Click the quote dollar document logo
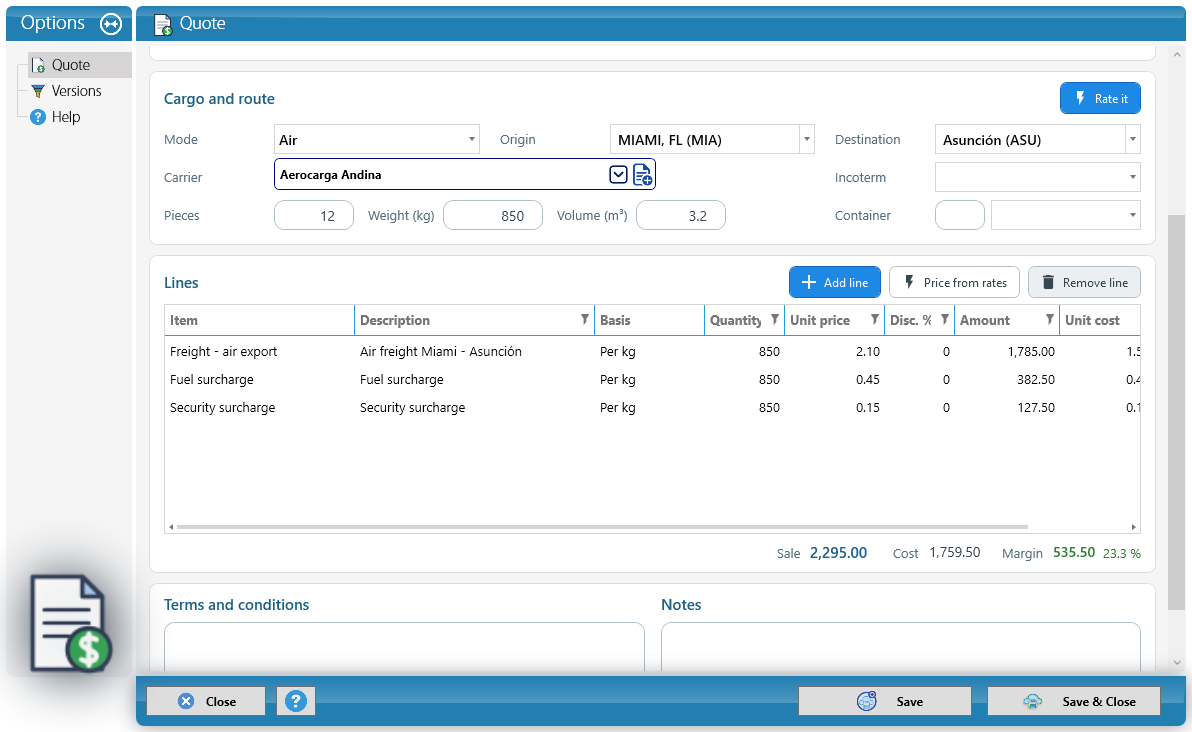The height and width of the screenshot is (732, 1192). [x=71, y=623]
